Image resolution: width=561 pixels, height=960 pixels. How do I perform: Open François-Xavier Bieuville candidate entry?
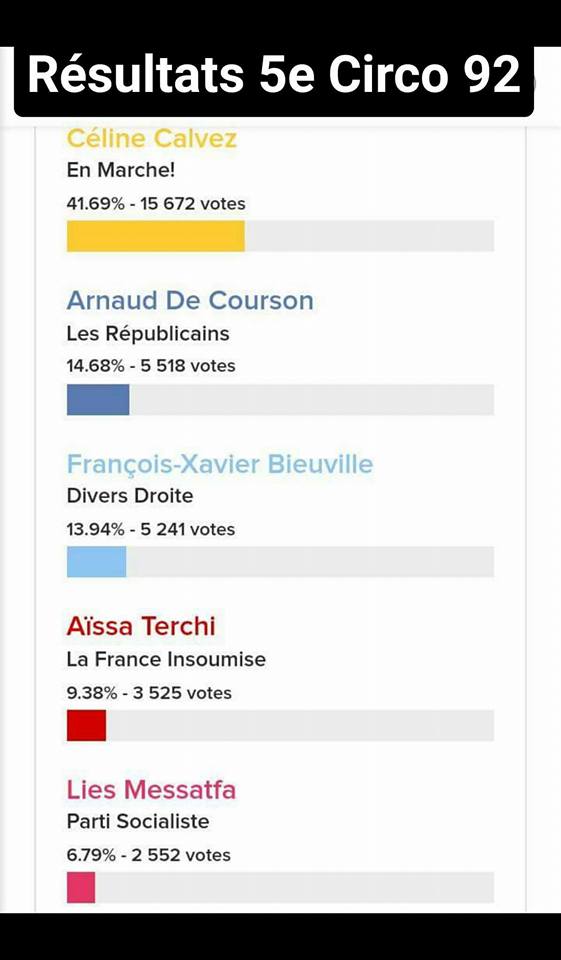coord(220,464)
